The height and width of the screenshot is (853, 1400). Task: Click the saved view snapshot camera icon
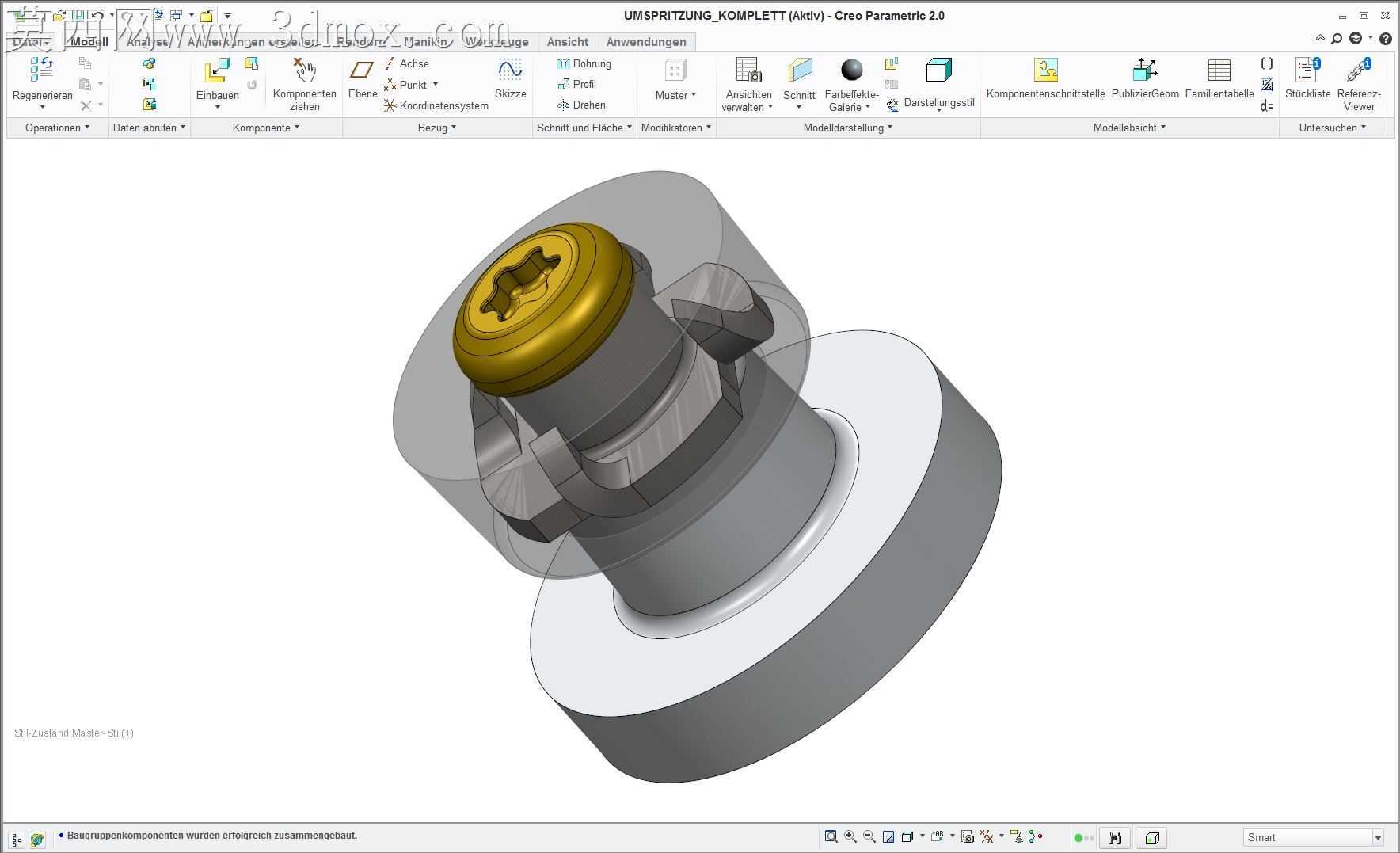[967, 836]
